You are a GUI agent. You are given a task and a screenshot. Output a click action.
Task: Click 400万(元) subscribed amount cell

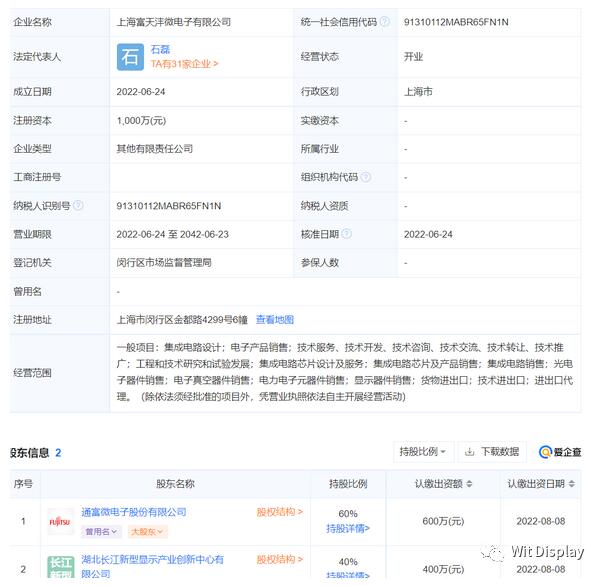coord(443,569)
